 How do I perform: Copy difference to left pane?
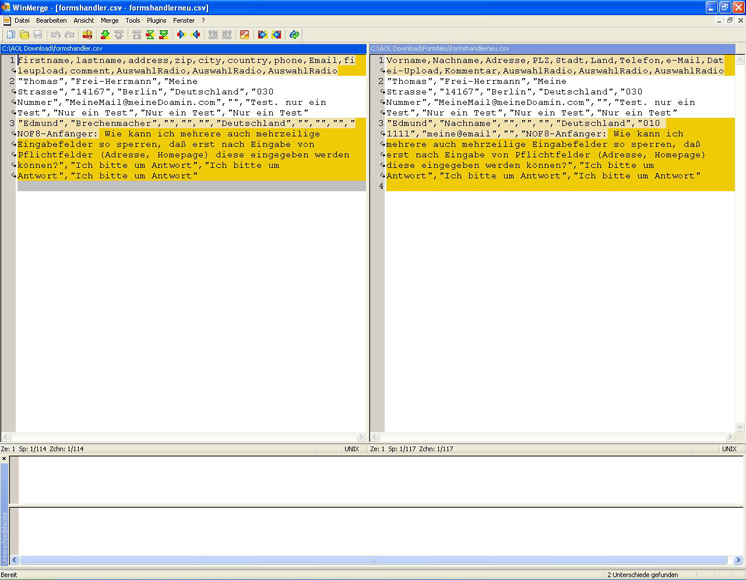pos(195,35)
